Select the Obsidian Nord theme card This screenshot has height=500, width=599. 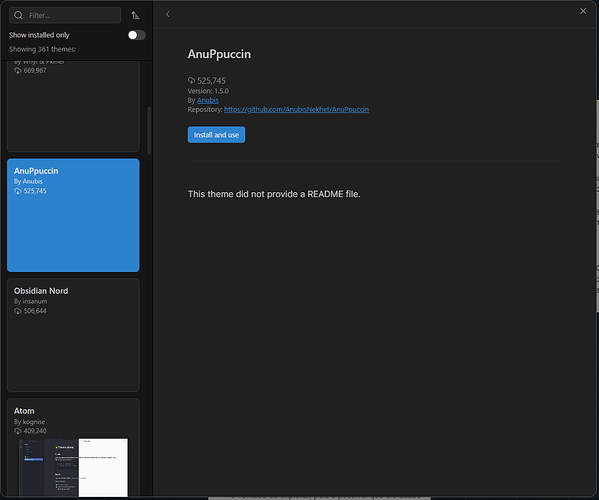click(x=73, y=335)
